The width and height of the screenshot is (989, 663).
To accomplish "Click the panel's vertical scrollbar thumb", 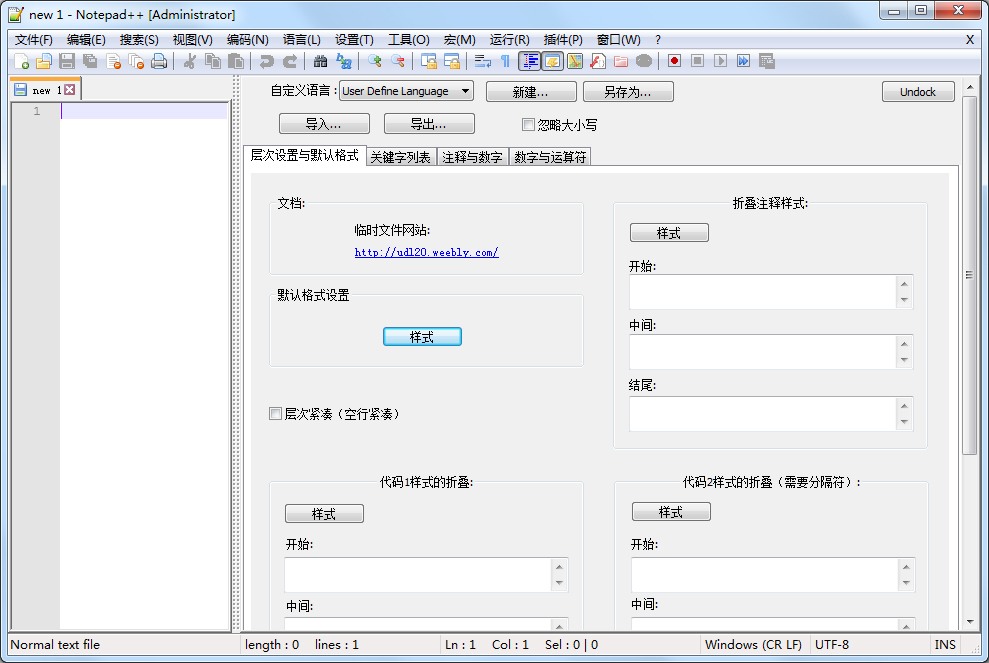I will coord(968,275).
